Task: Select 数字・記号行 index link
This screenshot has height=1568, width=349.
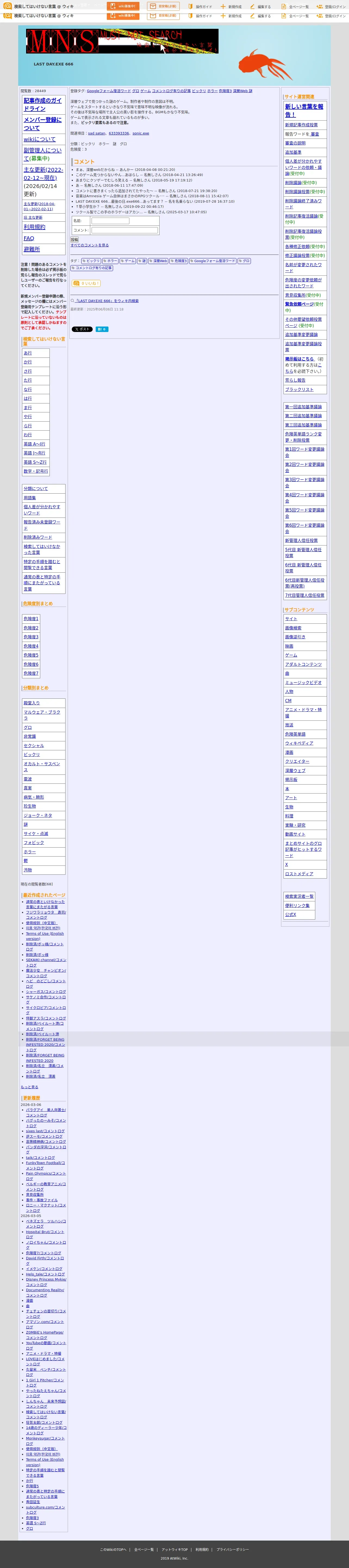Action: click(35, 471)
